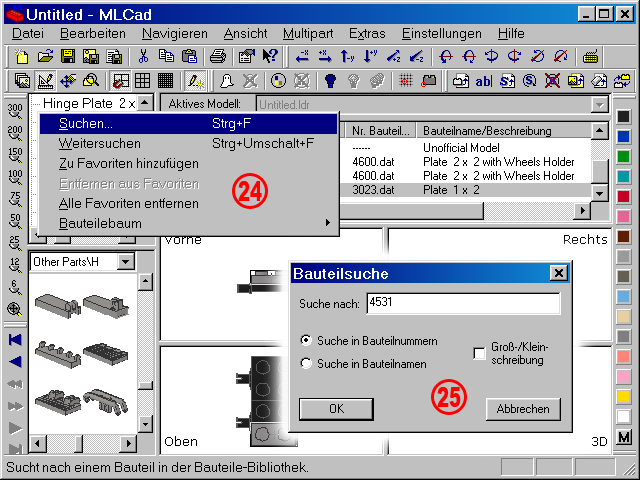
Task: Copy selection with the copy icon
Action: (166, 56)
